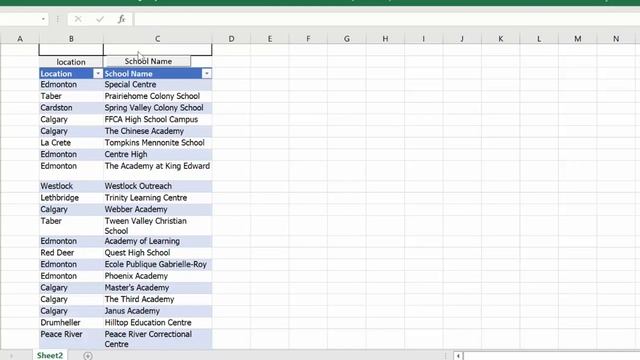The width and height of the screenshot is (640, 360).
Task: Select the Peace River Correctional Centre cell
Action: click(158, 339)
